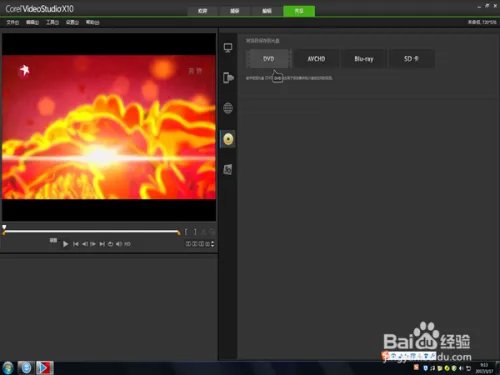Select the Disc output category icon
This screenshot has width=500, height=375.
point(228,139)
